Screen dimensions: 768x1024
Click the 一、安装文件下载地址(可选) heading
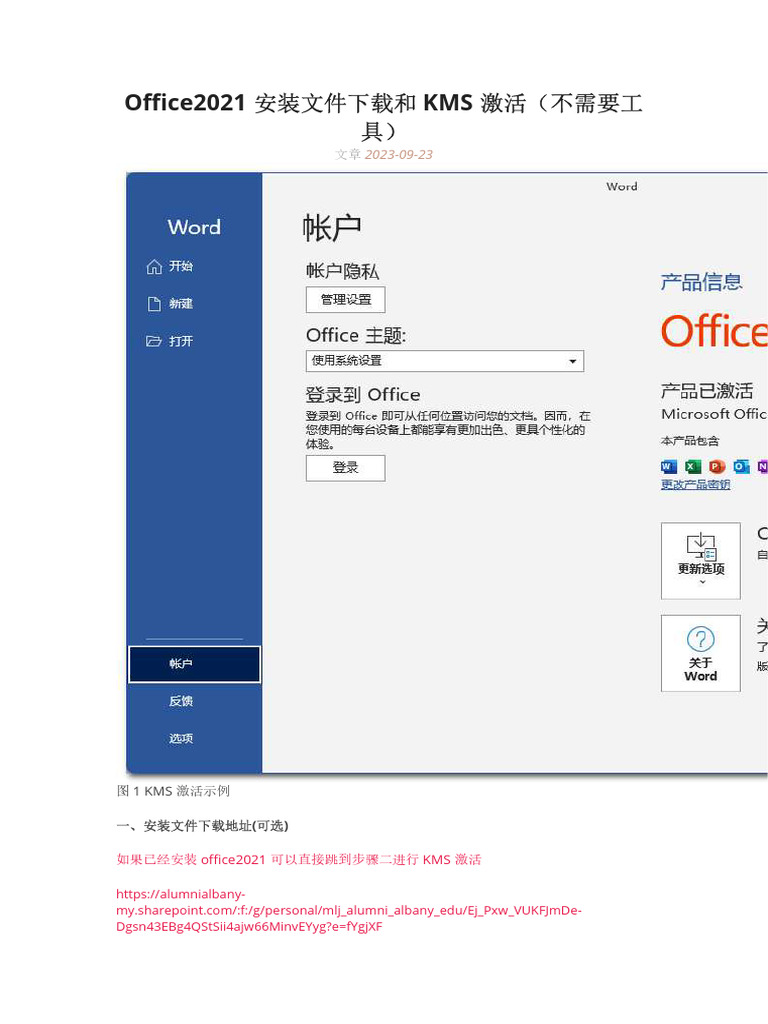[202, 826]
